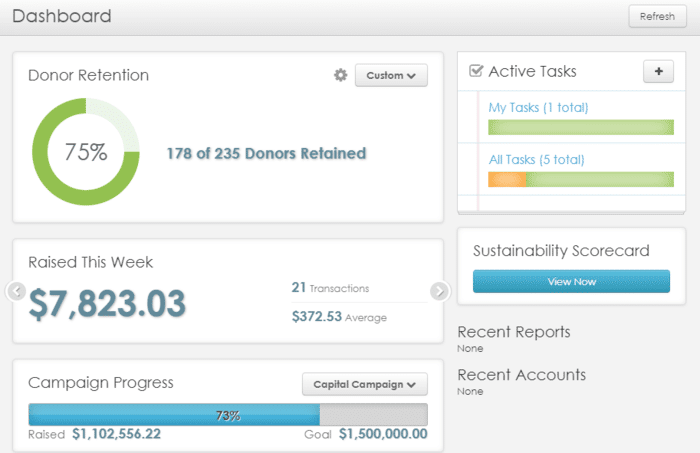
Task: Open Donor Retention gear settings
Action: tap(341, 75)
